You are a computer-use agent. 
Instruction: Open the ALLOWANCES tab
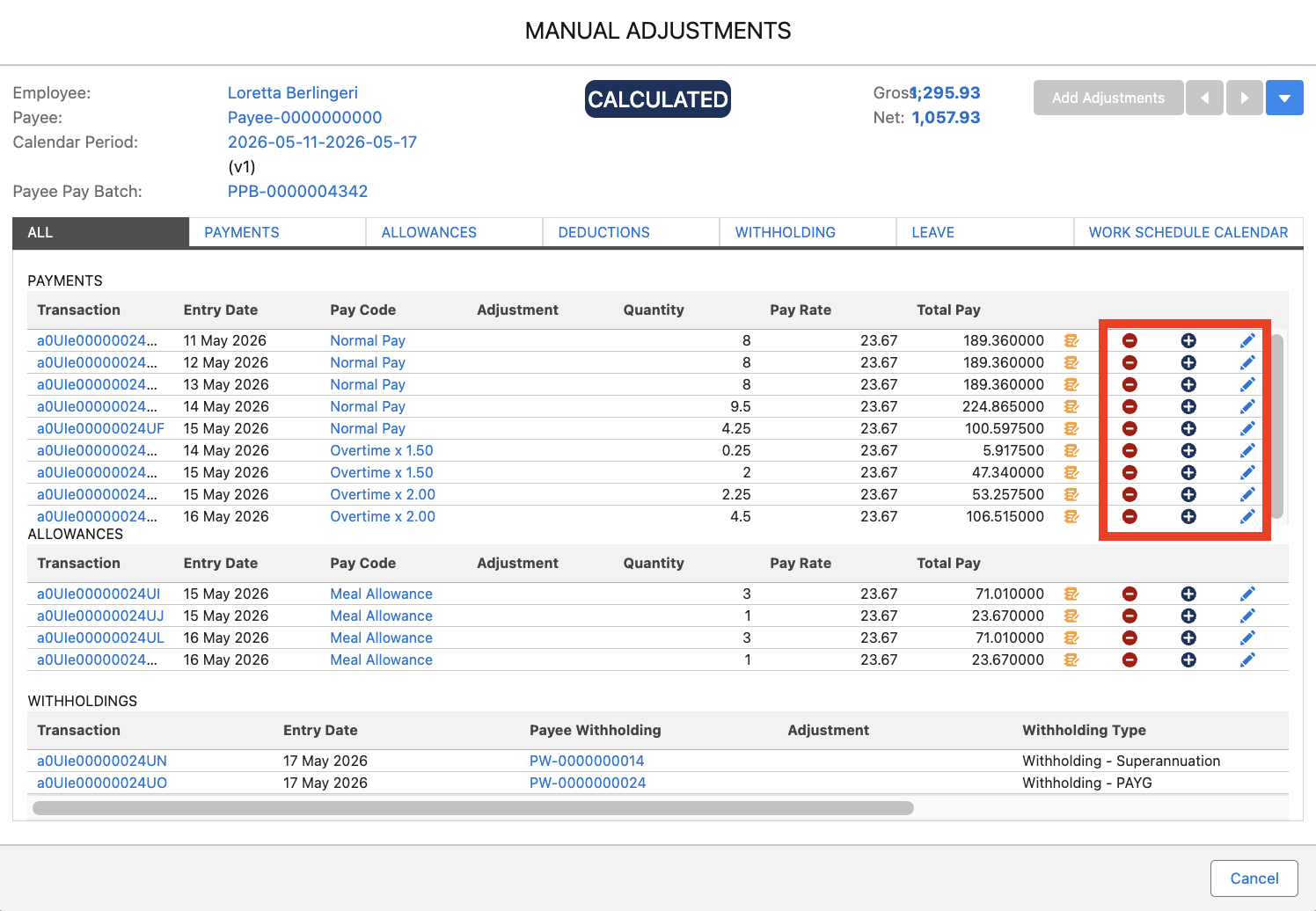pos(454,232)
